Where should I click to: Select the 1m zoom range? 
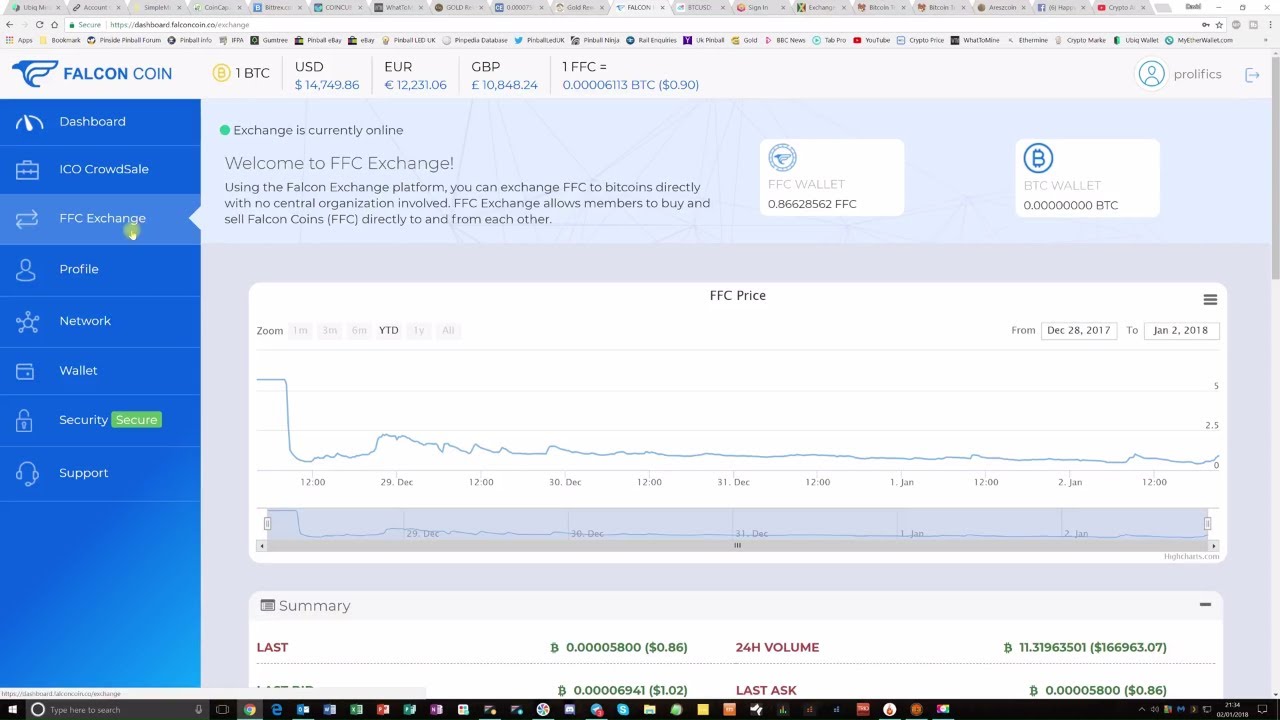300,330
